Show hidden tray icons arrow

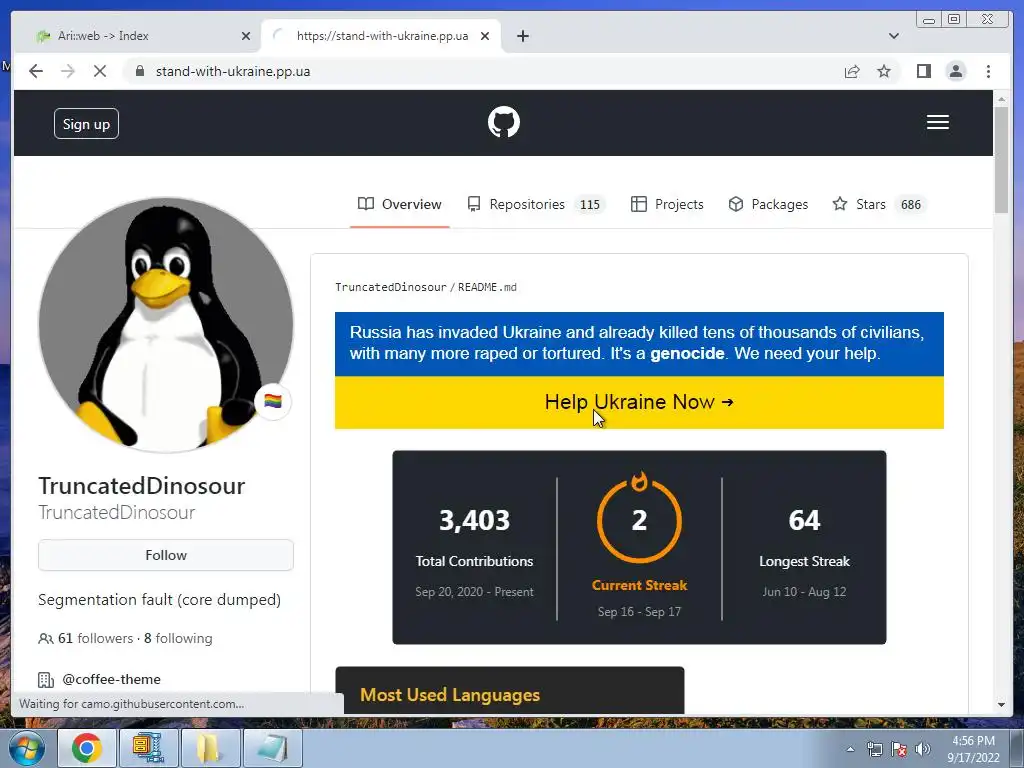pyautogui.click(x=850, y=749)
